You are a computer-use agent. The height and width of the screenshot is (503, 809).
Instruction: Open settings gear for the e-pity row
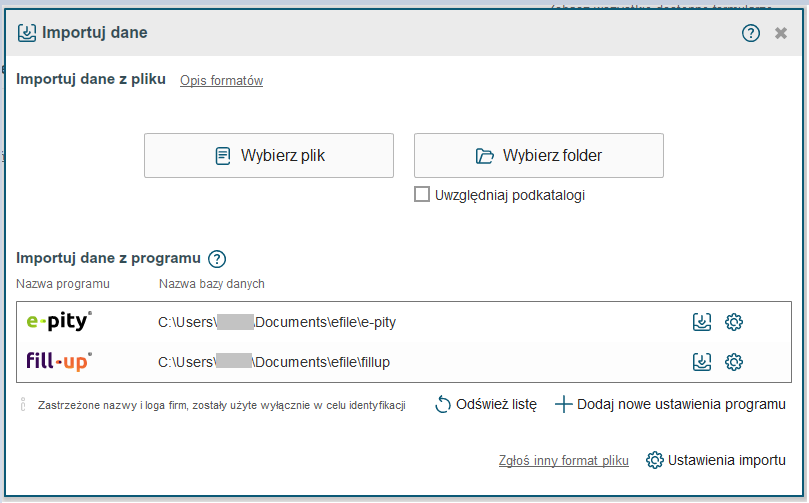coord(733,322)
